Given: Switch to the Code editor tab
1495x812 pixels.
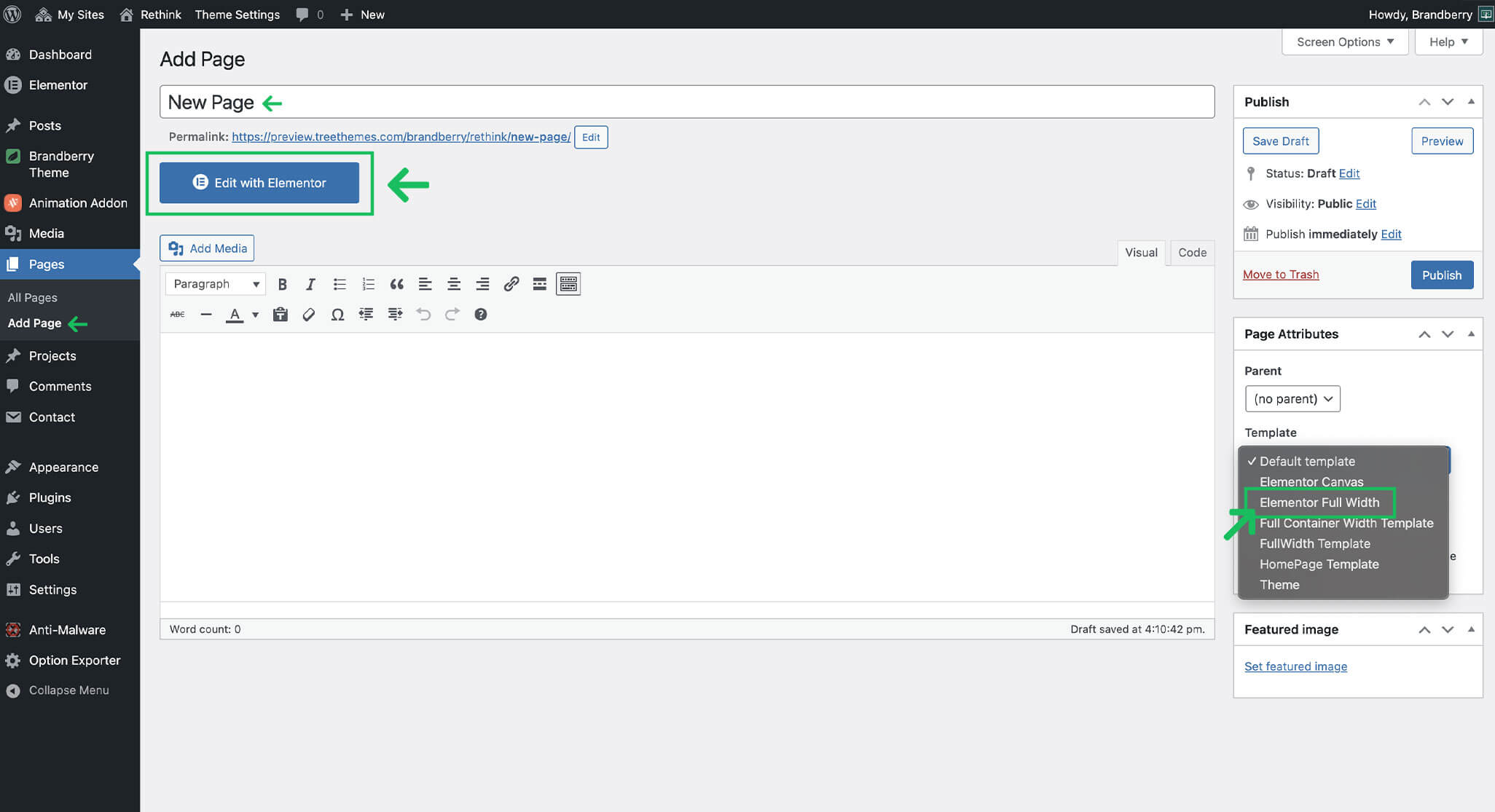Looking at the screenshot, I should point(1192,253).
